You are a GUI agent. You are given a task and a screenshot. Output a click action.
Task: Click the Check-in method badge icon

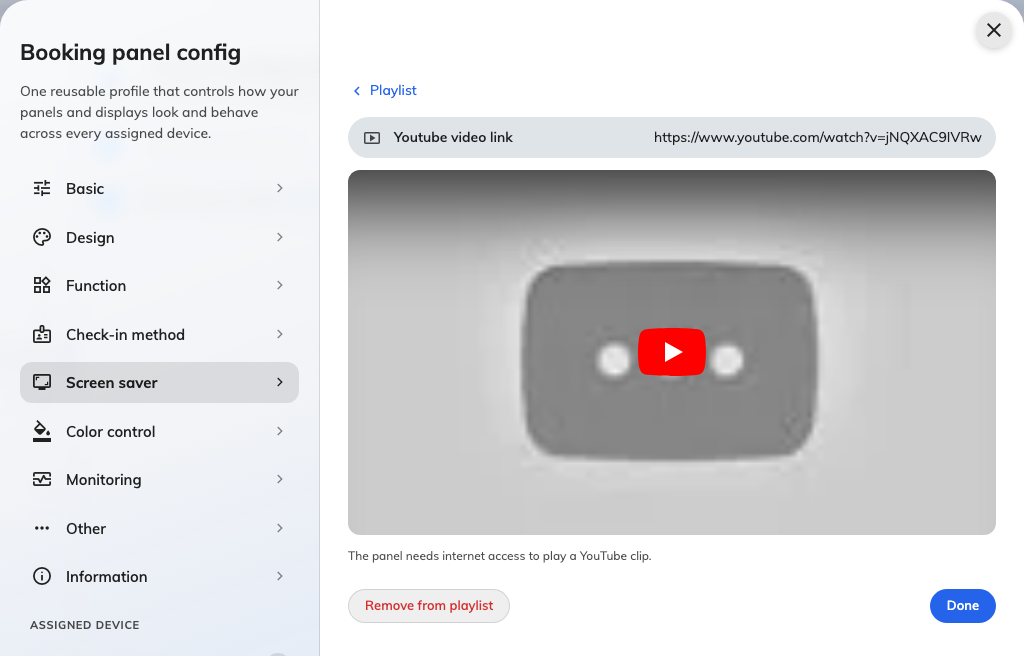coord(42,334)
